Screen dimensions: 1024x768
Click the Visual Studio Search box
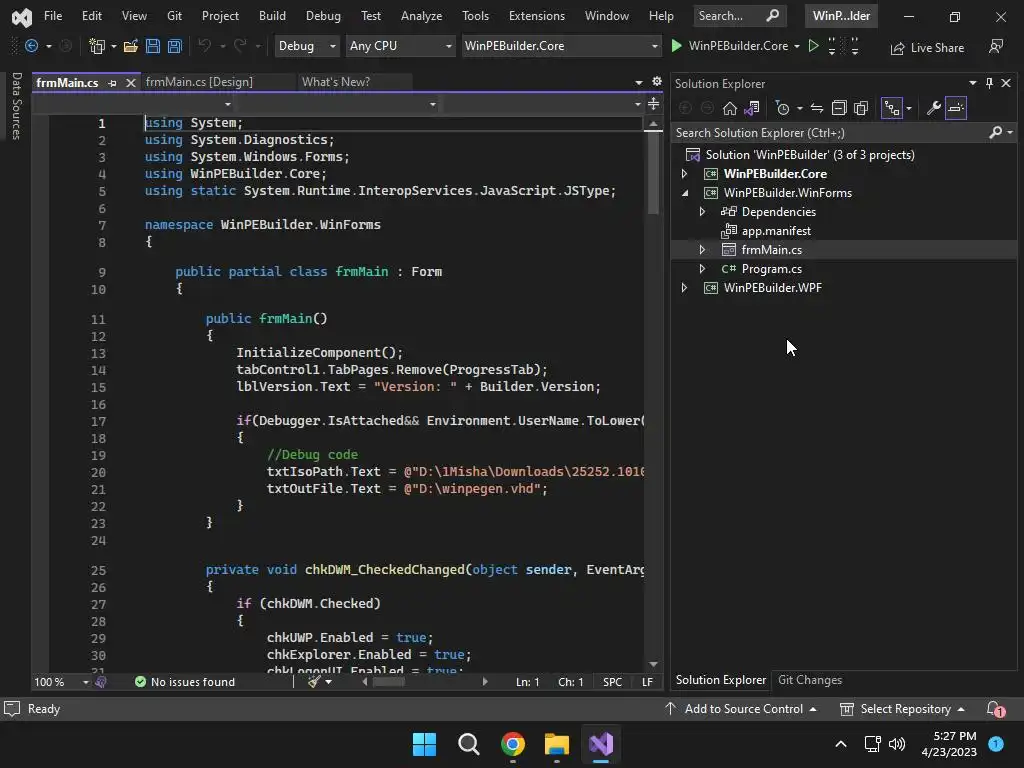pos(739,16)
